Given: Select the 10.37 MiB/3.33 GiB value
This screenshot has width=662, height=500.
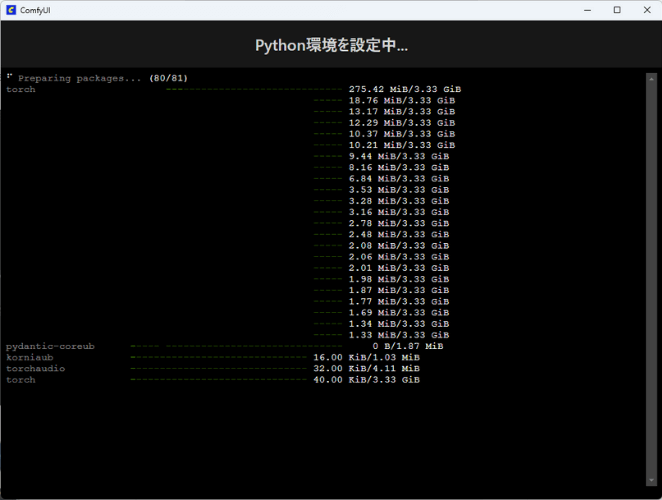Looking at the screenshot, I should pyautogui.click(x=402, y=134).
